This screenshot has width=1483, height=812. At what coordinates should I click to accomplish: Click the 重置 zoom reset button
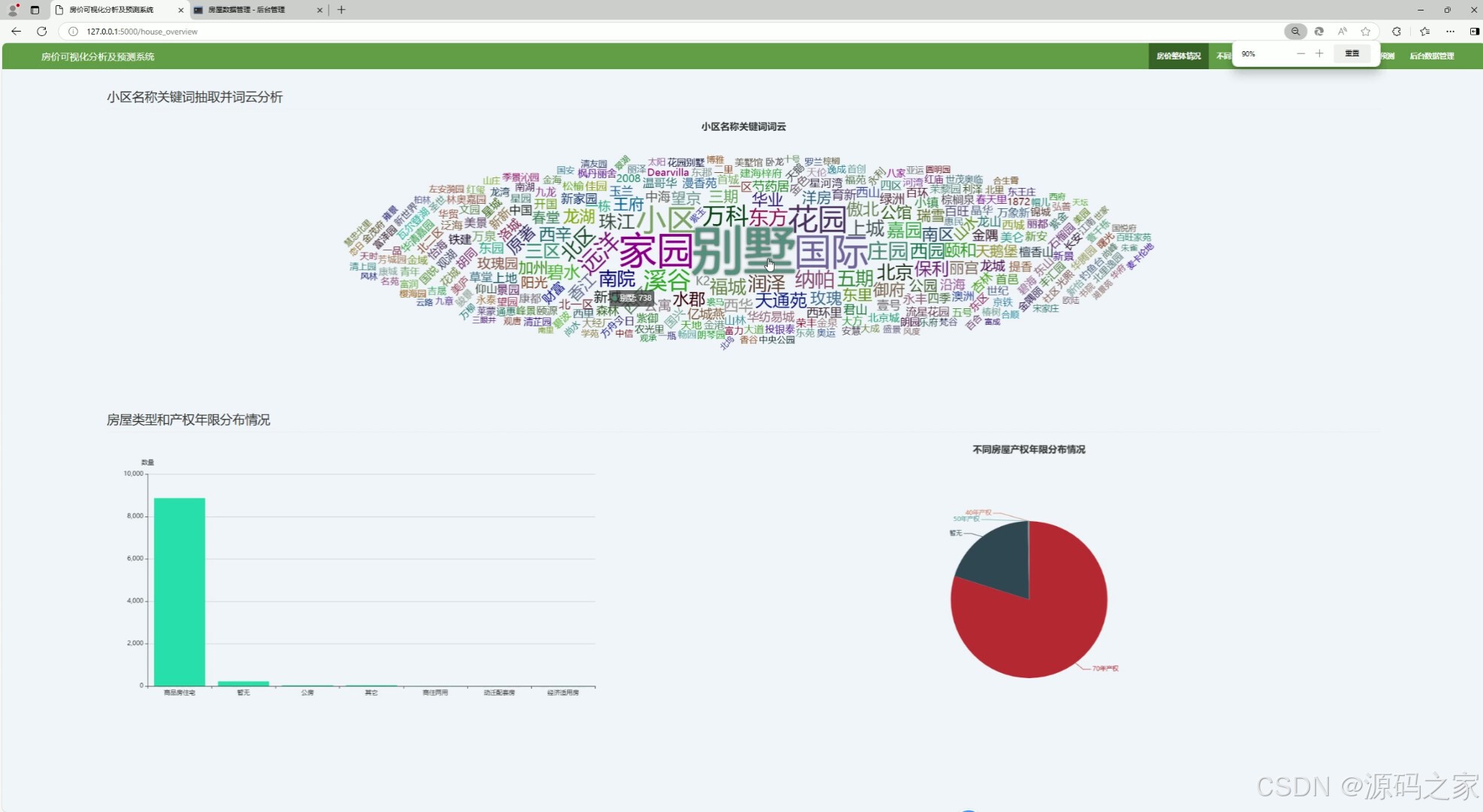point(1351,53)
